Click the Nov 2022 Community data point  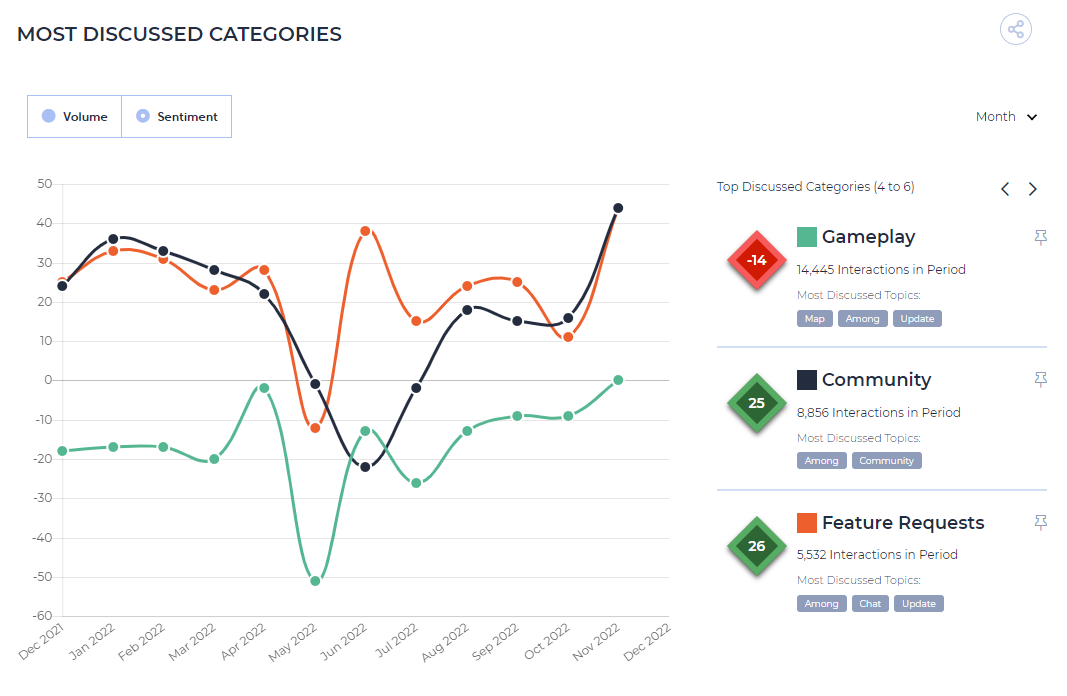tap(618, 208)
